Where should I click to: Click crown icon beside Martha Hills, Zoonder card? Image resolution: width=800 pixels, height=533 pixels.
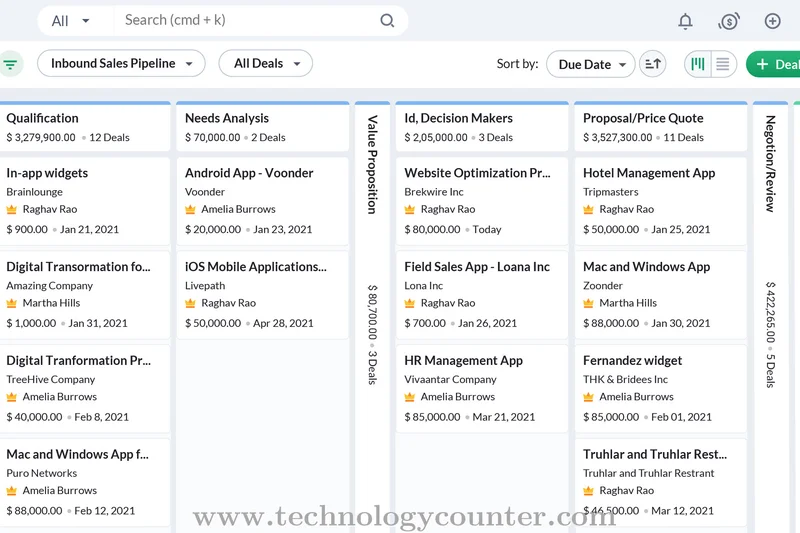(588, 303)
